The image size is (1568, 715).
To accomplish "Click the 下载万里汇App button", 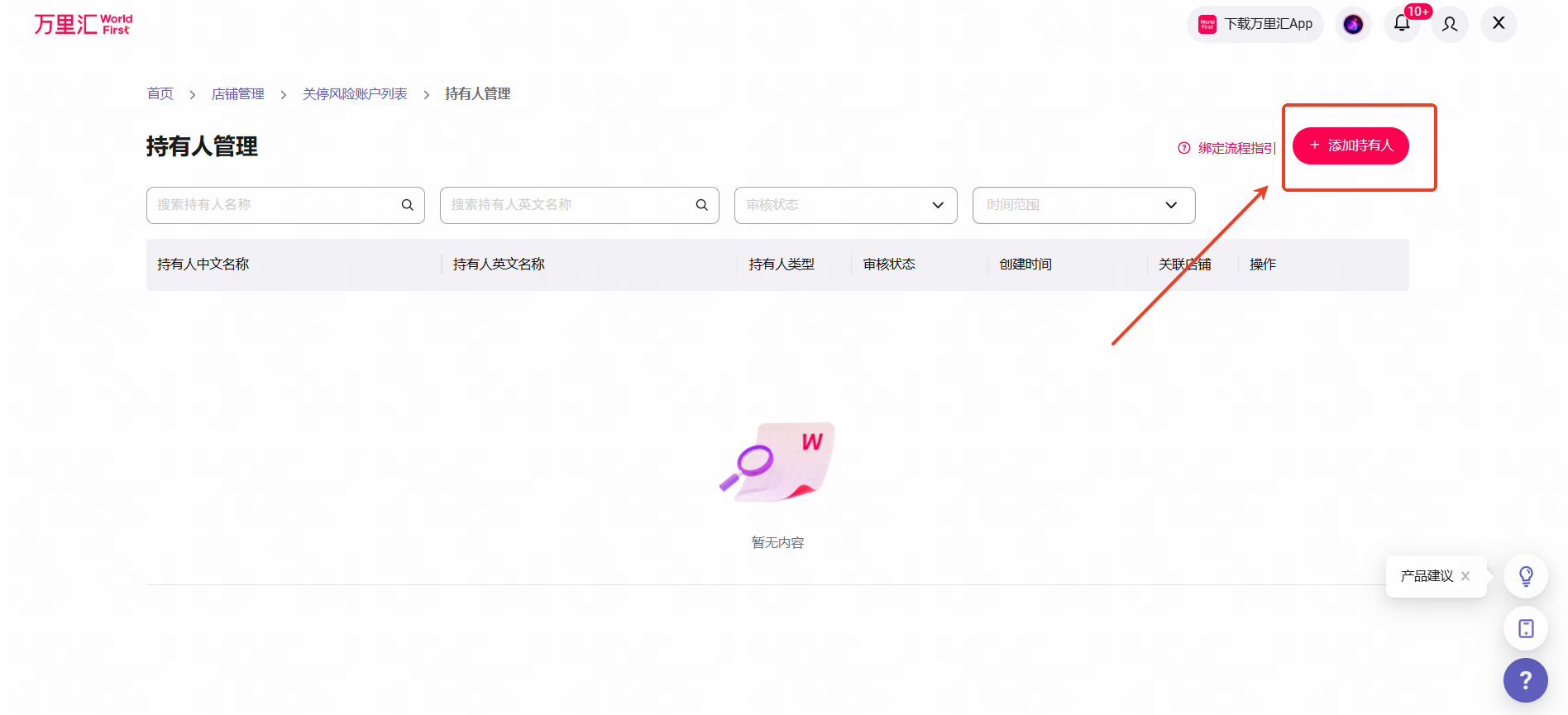I will pyautogui.click(x=1255, y=24).
